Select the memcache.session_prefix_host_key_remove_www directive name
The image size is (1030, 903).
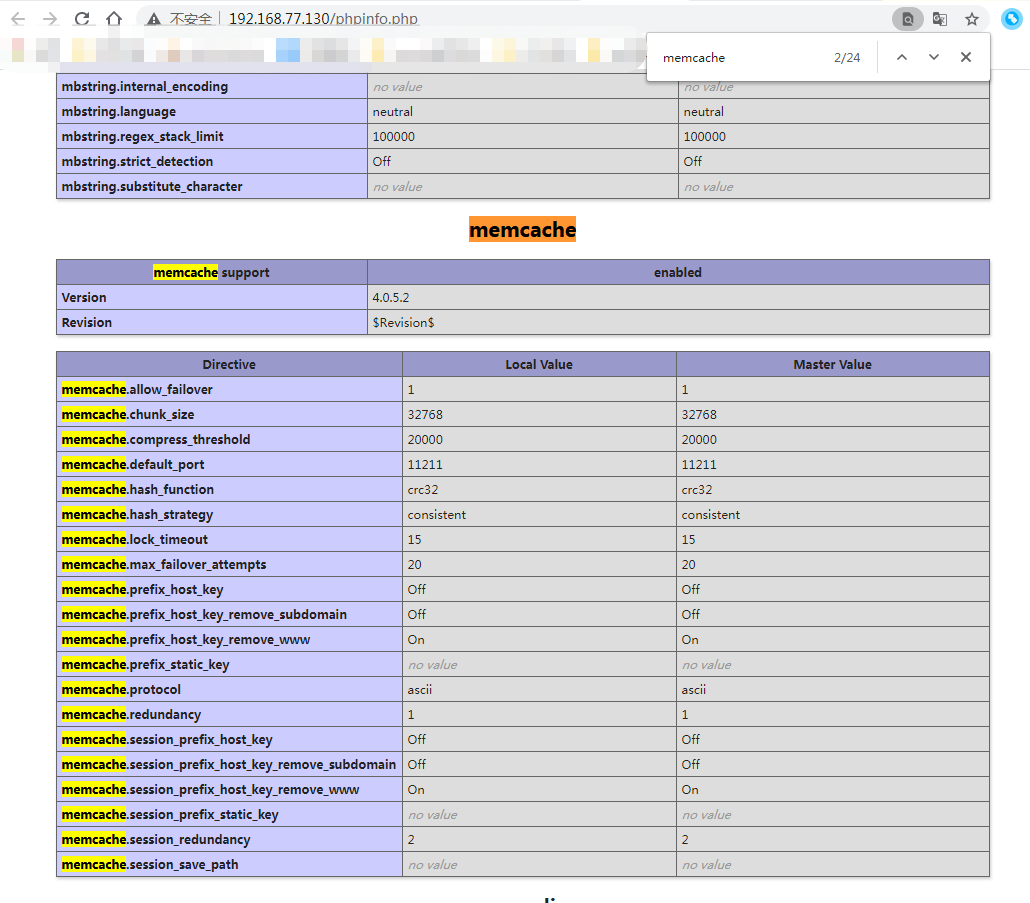(x=210, y=789)
